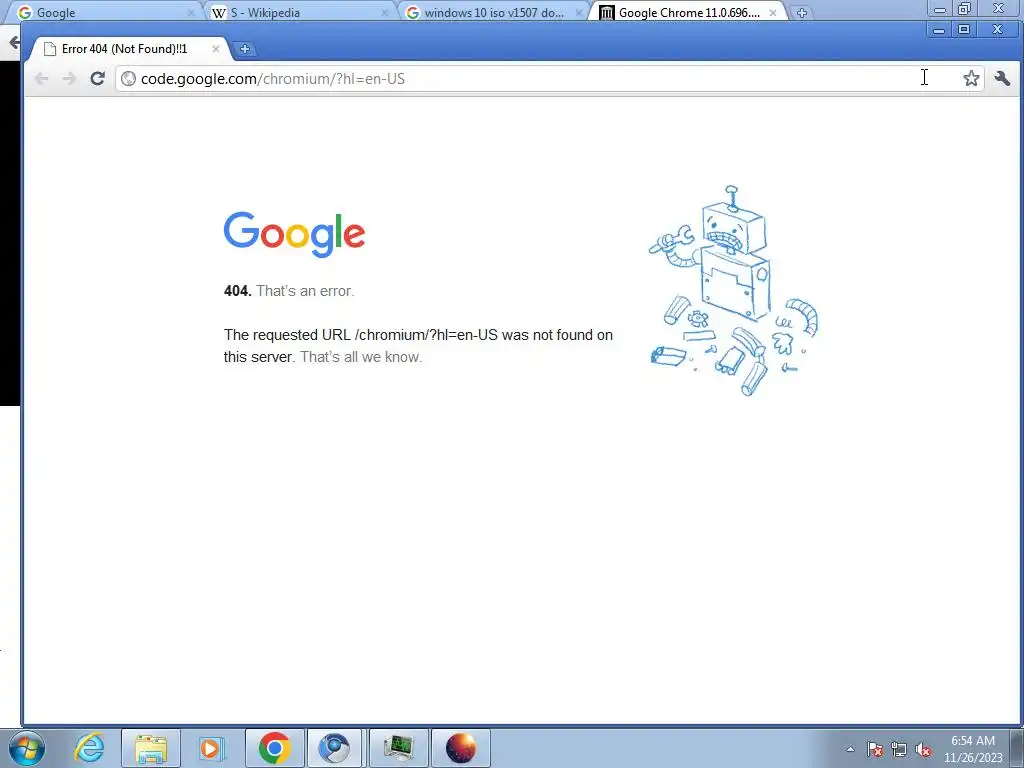Add a new tab in the background window
This screenshot has width=1024, height=768.
coord(802,12)
